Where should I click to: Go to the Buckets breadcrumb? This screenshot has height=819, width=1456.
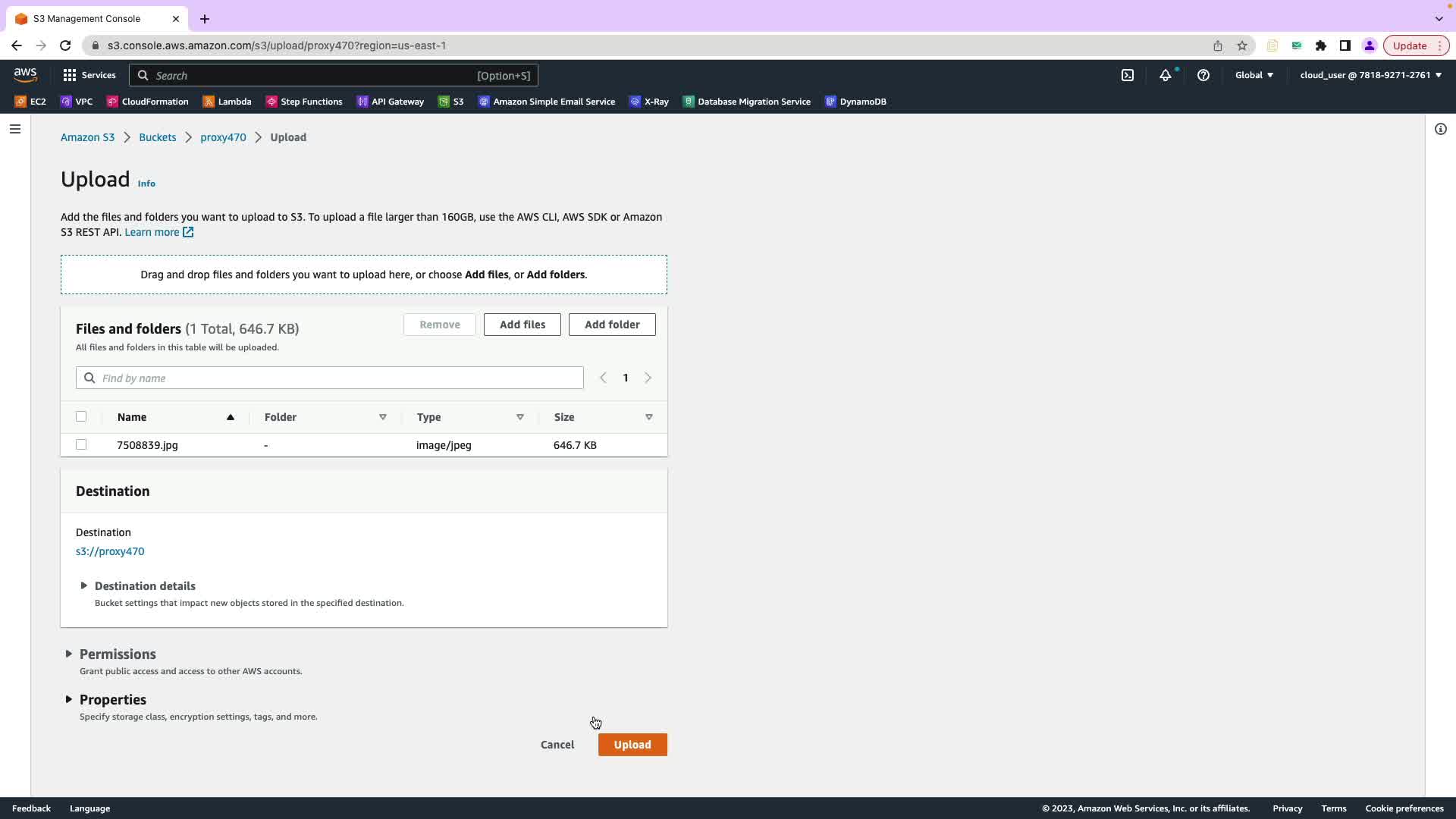click(x=157, y=137)
